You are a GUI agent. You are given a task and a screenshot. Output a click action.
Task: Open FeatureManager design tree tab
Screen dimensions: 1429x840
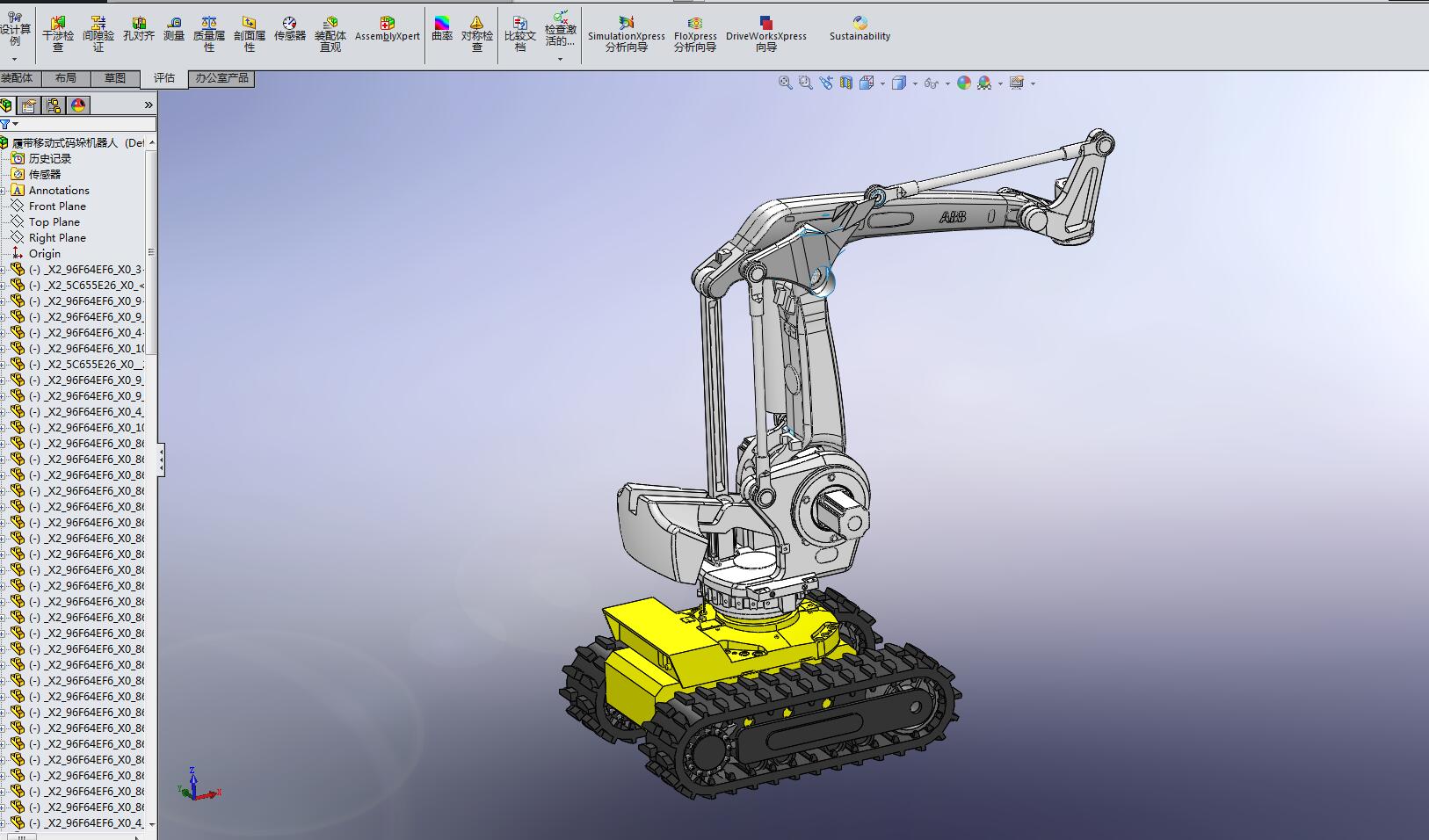click(6, 105)
